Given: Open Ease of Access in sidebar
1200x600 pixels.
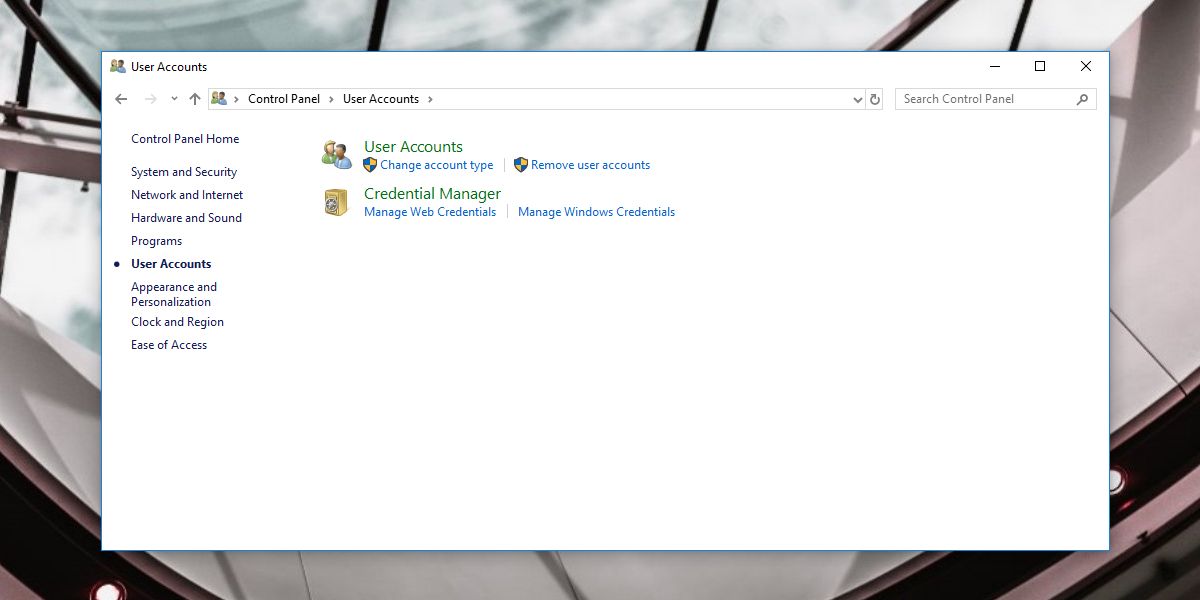Looking at the screenshot, I should click(169, 345).
